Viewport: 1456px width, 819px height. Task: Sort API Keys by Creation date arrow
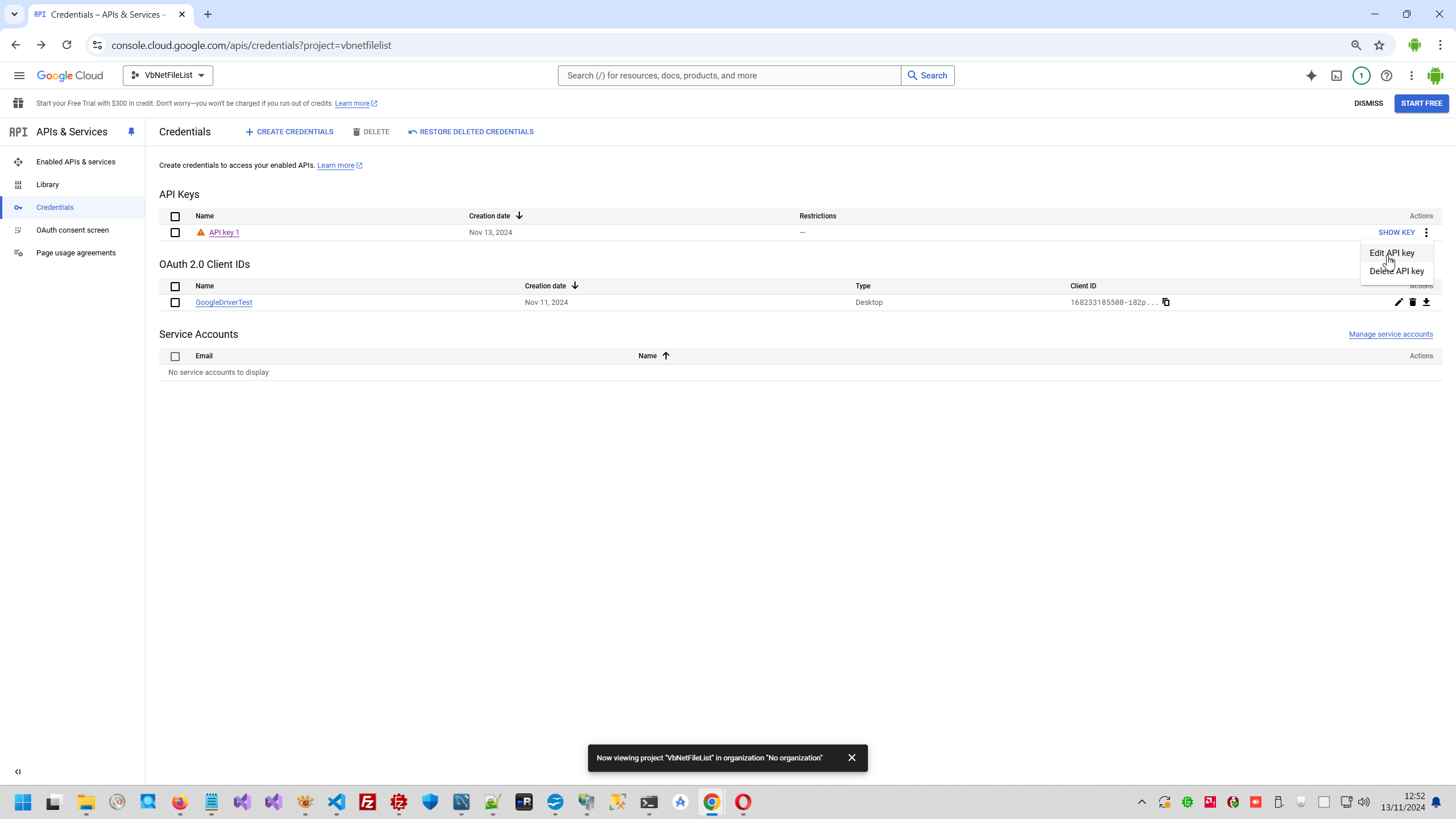tap(519, 216)
